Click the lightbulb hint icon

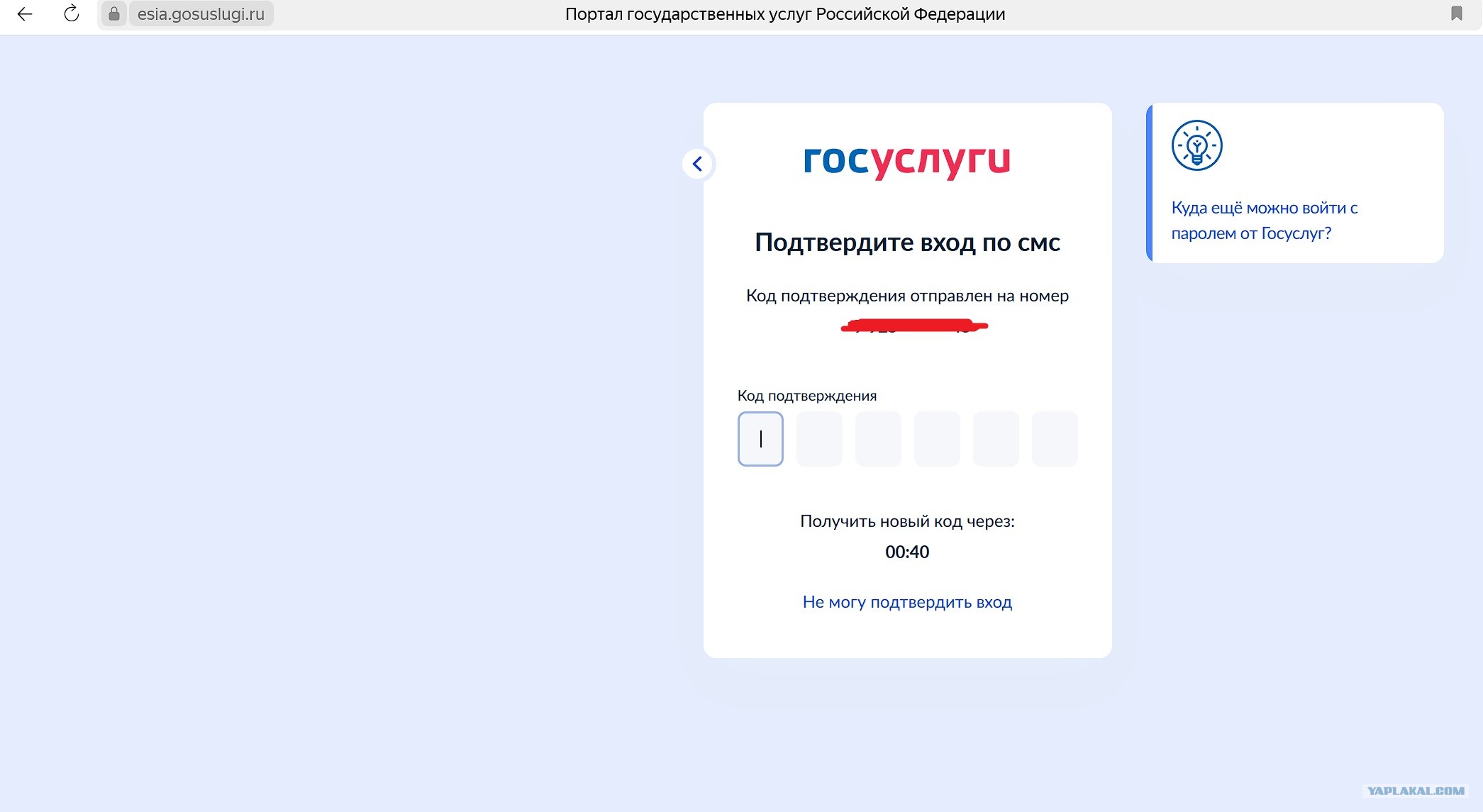(x=1196, y=145)
